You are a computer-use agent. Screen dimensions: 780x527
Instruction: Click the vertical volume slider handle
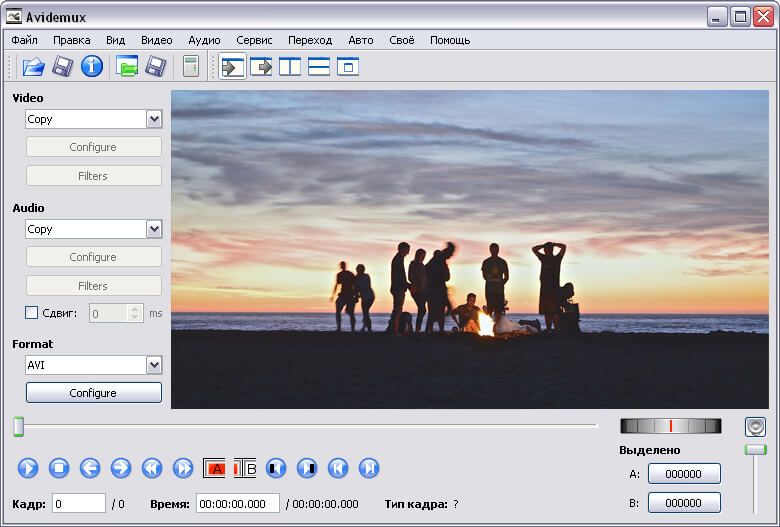(755, 450)
